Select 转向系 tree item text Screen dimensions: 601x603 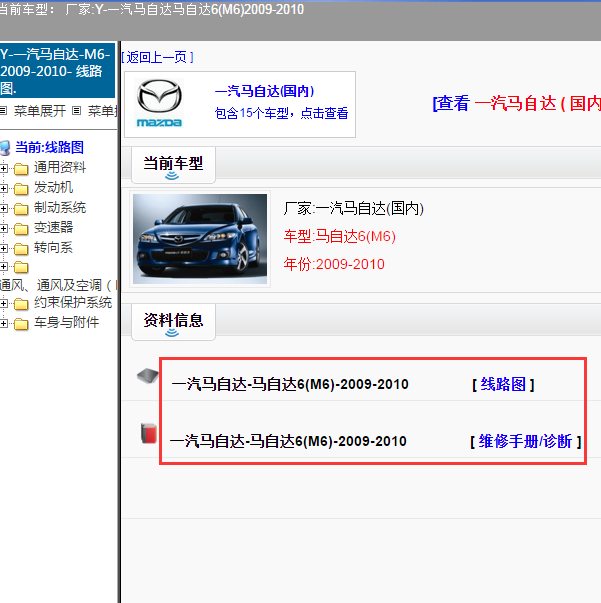point(53,247)
